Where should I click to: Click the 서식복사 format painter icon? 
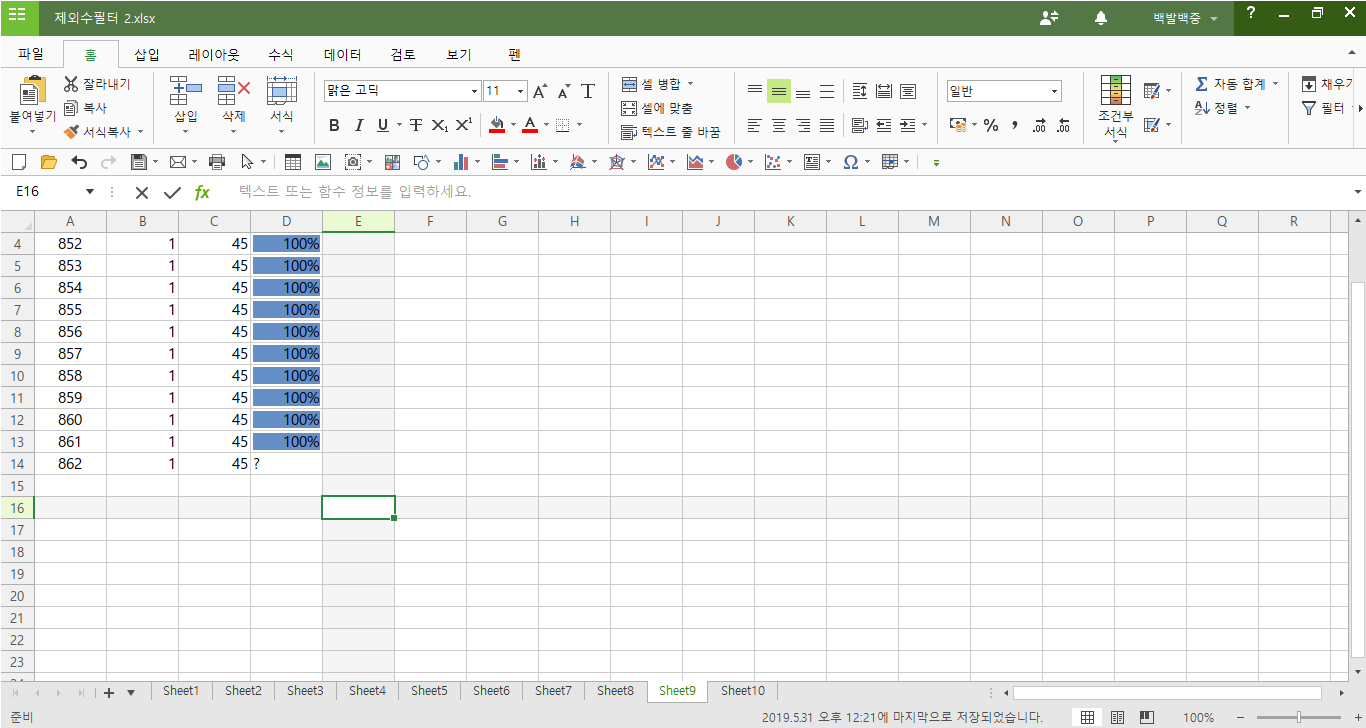click(71, 132)
